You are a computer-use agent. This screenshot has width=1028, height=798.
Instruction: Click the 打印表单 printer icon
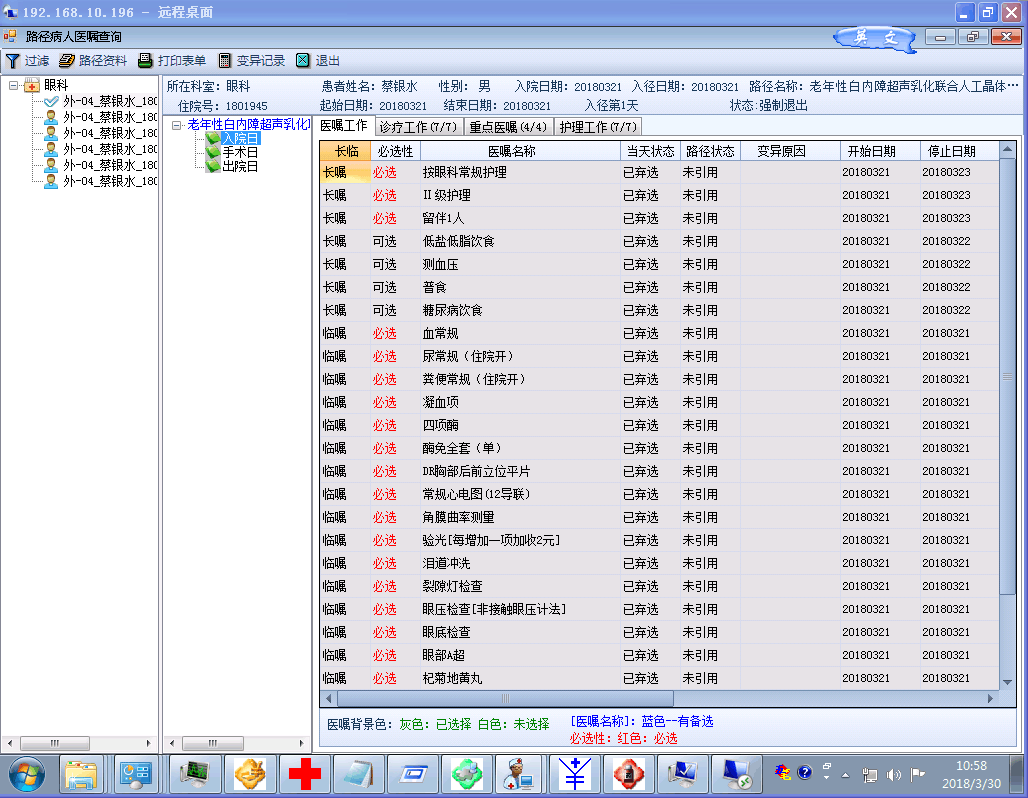[x=145, y=61]
